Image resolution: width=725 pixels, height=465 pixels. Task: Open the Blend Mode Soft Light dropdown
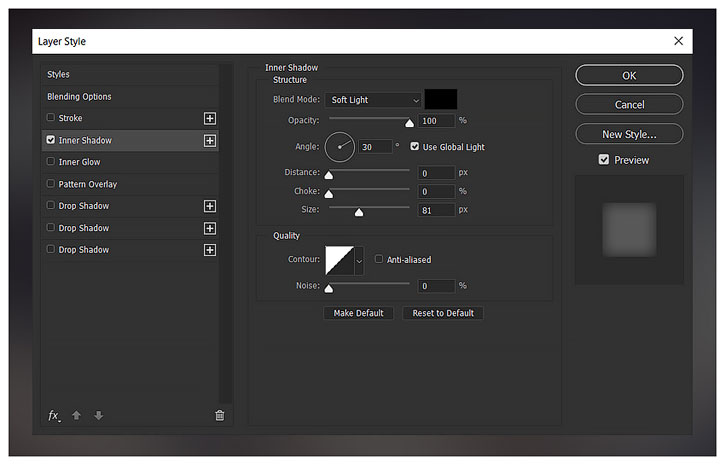click(x=374, y=100)
